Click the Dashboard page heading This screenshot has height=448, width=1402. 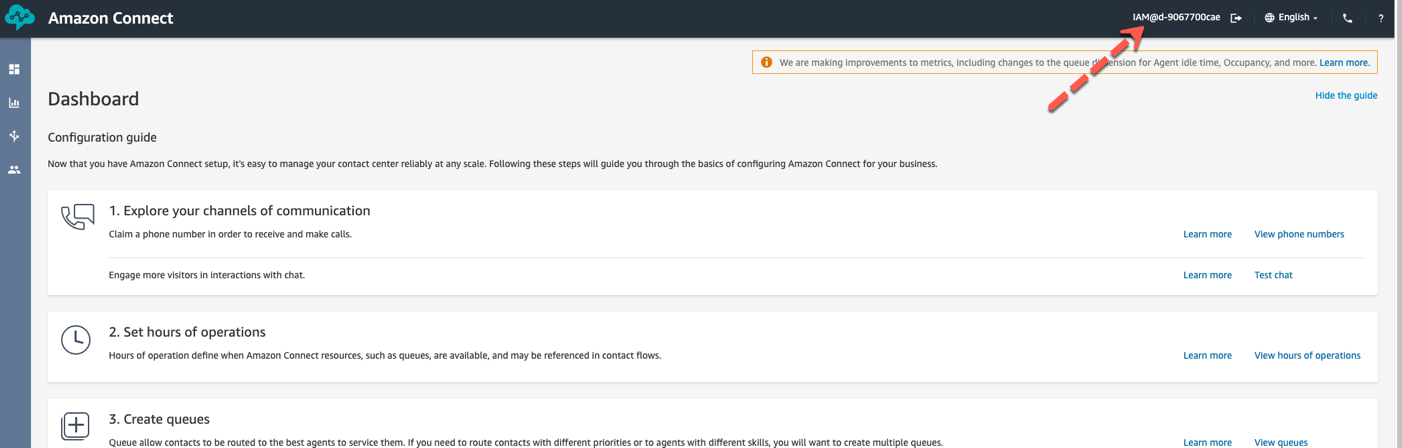93,99
